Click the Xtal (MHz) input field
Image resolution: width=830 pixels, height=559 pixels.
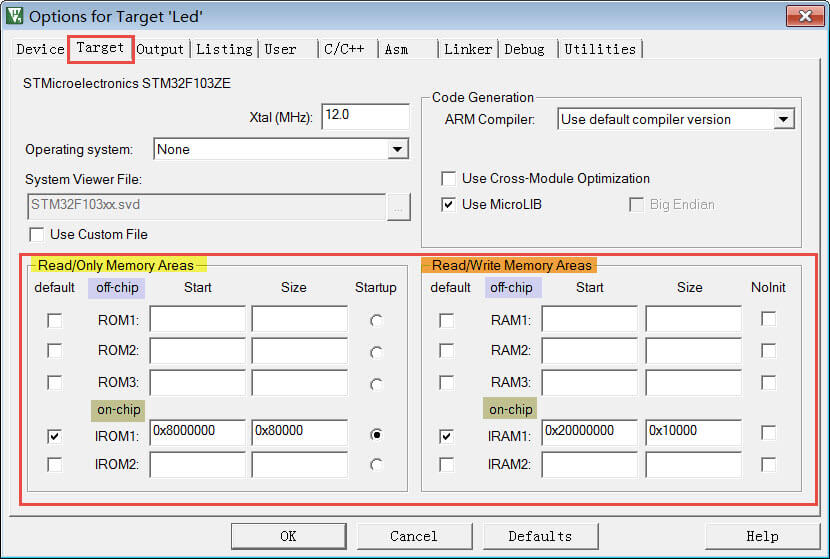pyautogui.click(x=365, y=116)
